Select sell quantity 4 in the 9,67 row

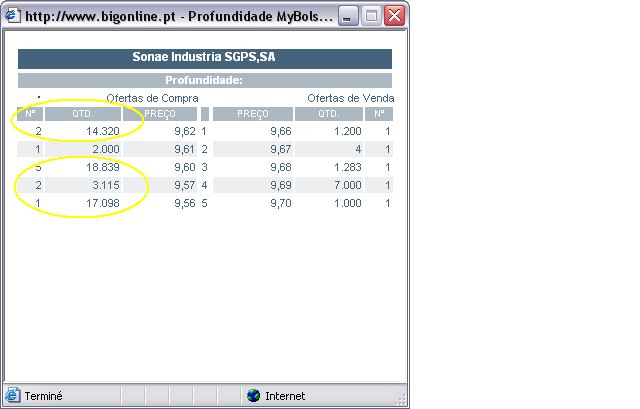[358, 149]
